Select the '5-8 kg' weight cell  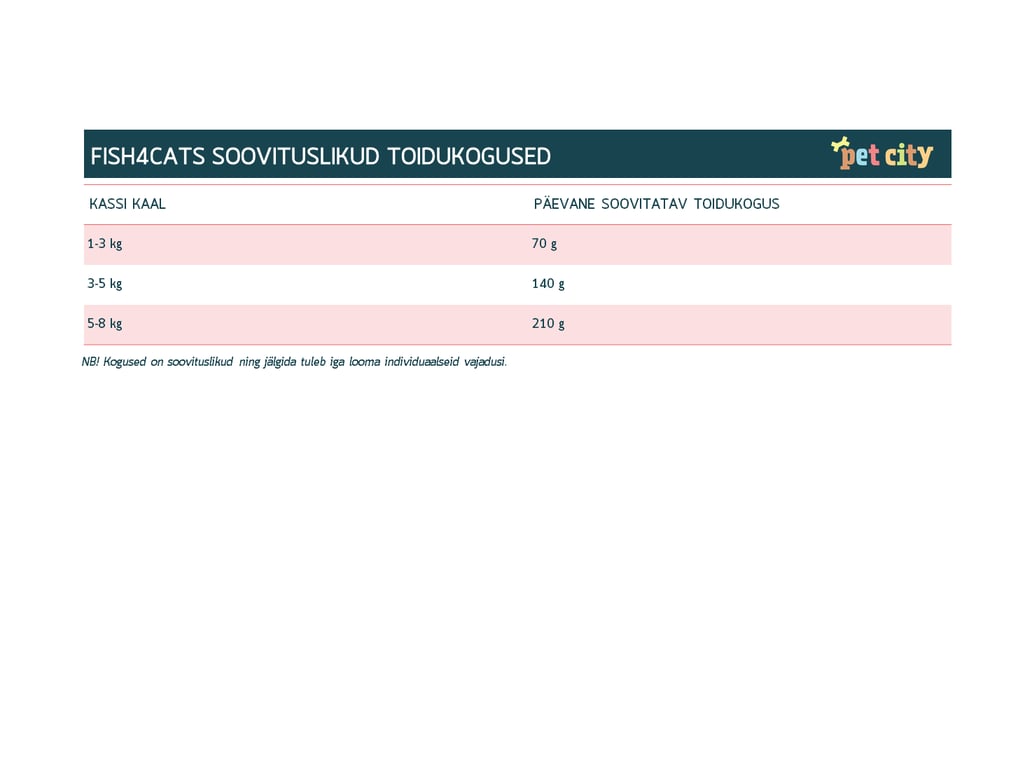pos(105,324)
